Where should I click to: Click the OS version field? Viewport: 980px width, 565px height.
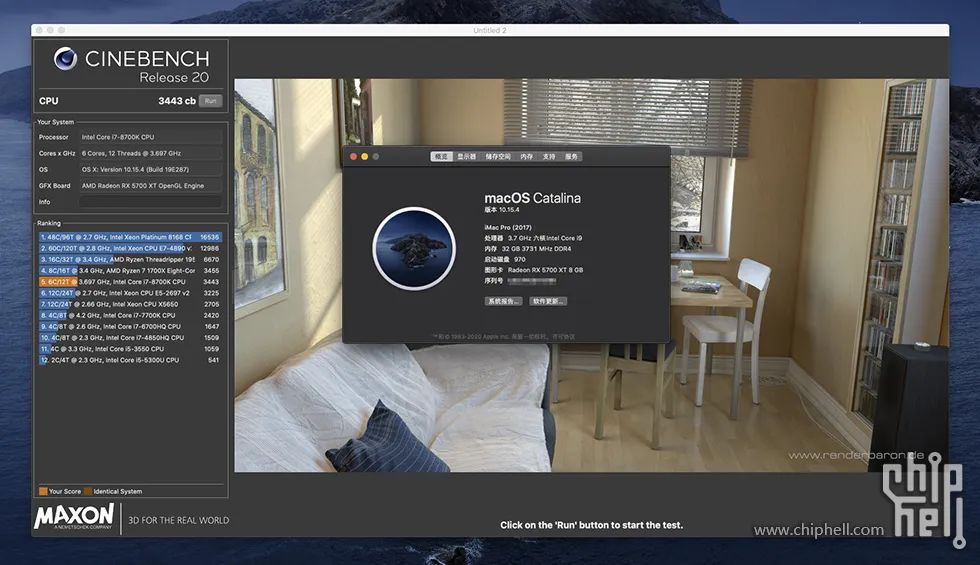[x=151, y=169]
